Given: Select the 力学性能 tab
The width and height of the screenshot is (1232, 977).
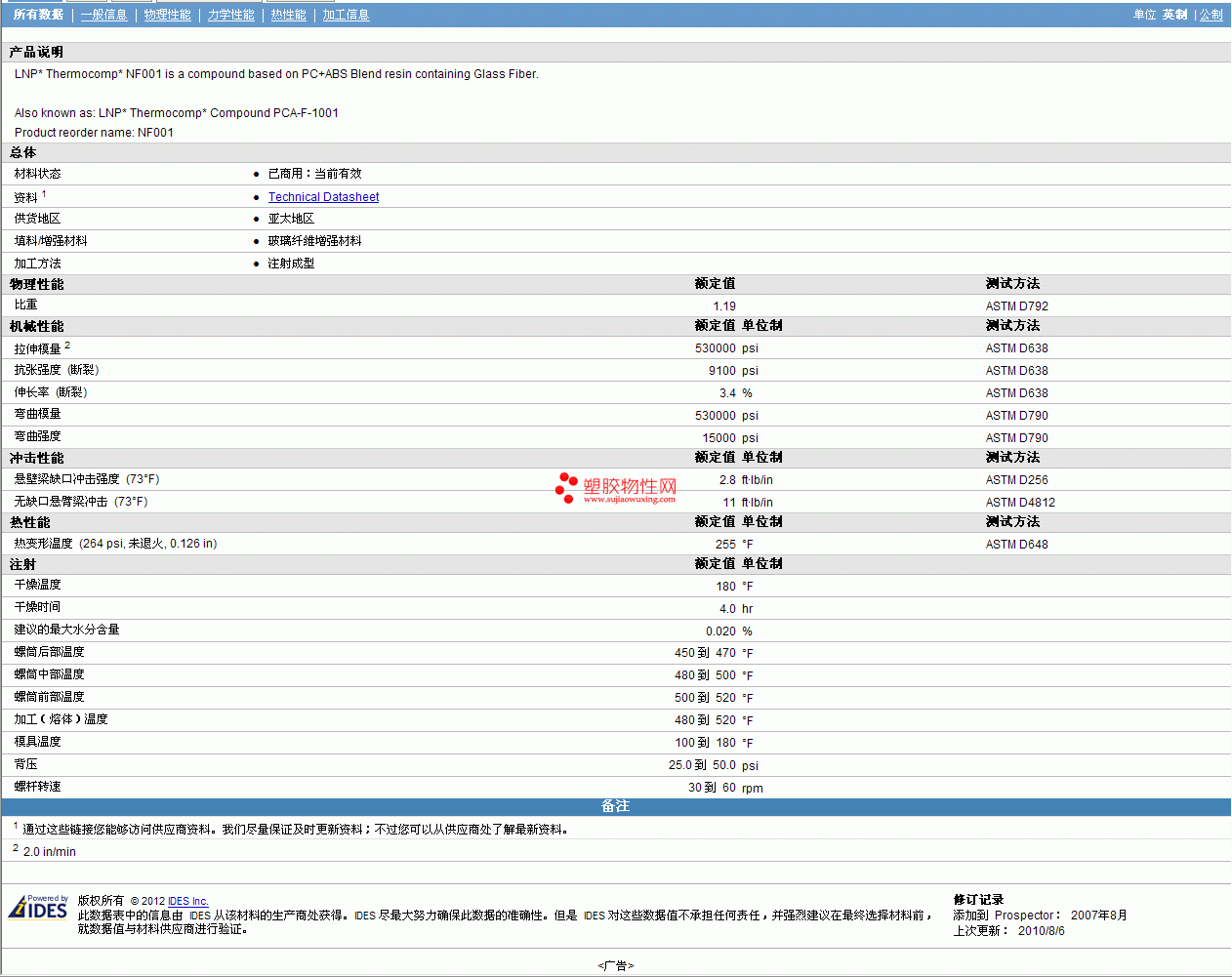Looking at the screenshot, I should [230, 15].
